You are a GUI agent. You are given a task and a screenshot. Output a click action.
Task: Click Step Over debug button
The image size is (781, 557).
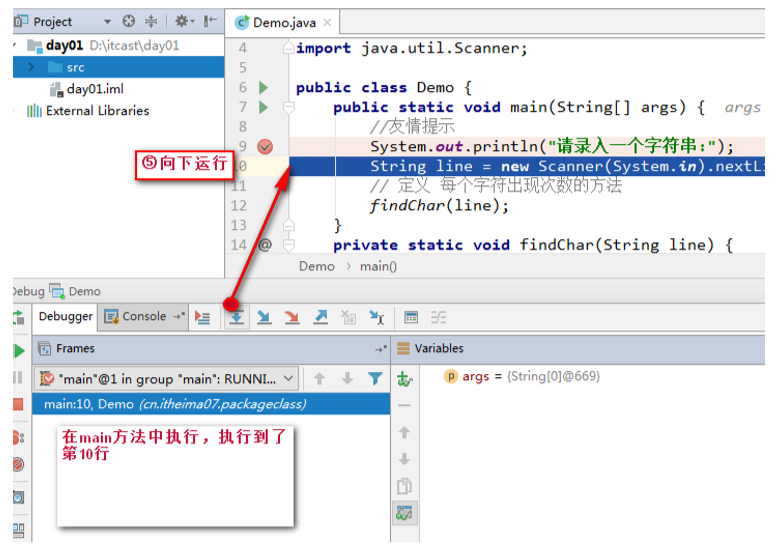click(x=237, y=317)
